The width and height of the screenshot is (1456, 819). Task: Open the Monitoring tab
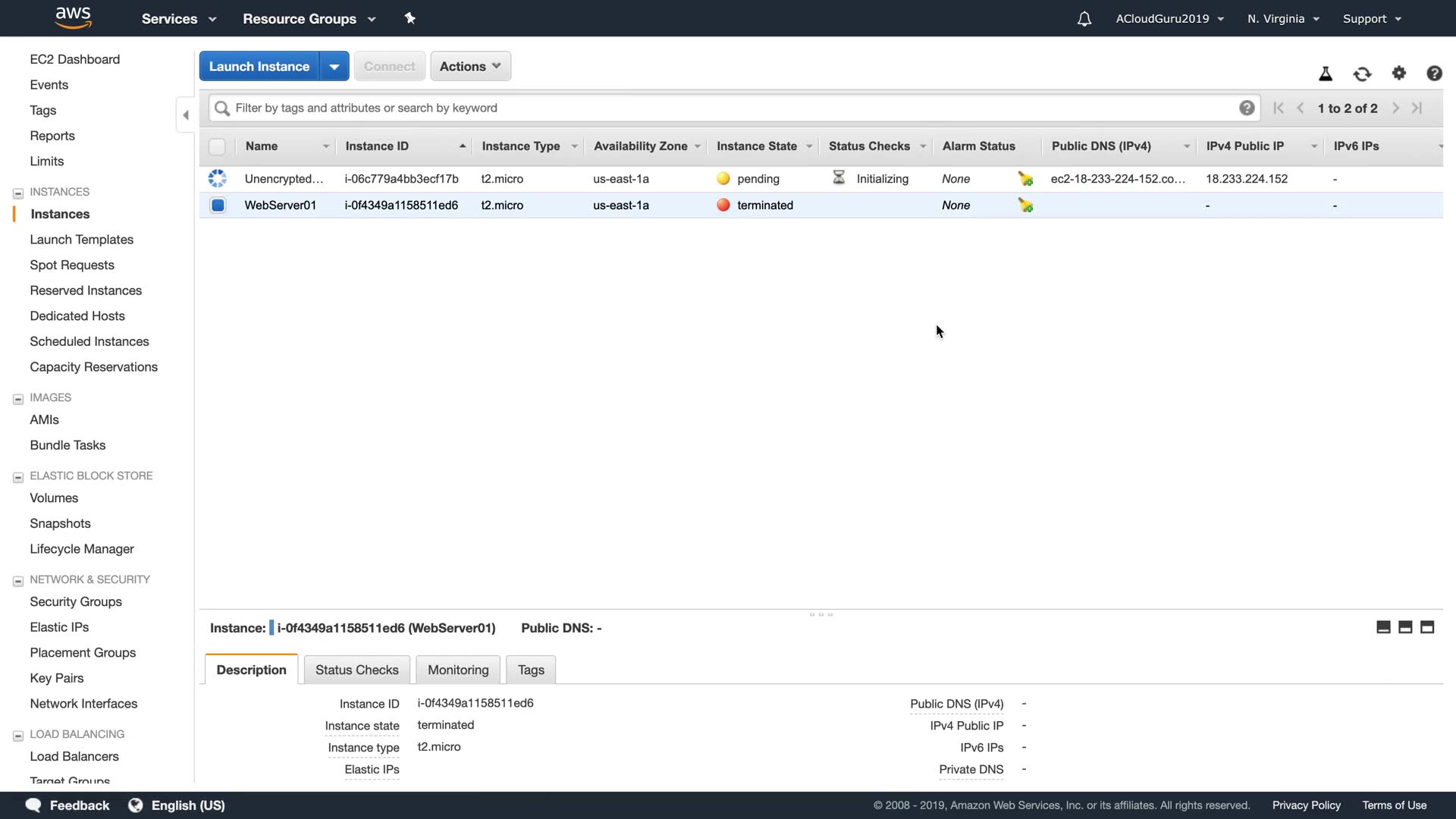point(458,670)
